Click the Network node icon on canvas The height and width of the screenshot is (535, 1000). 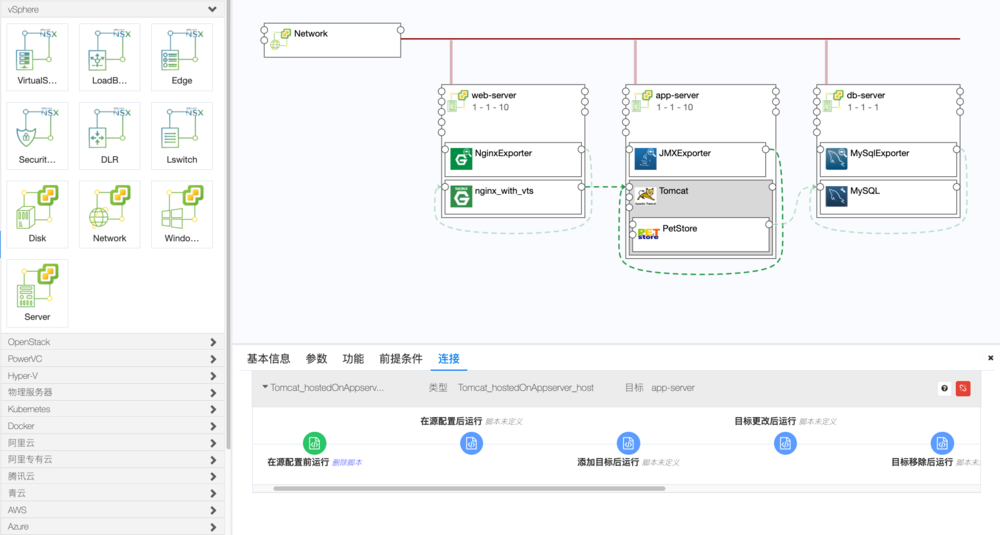[x=281, y=39]
